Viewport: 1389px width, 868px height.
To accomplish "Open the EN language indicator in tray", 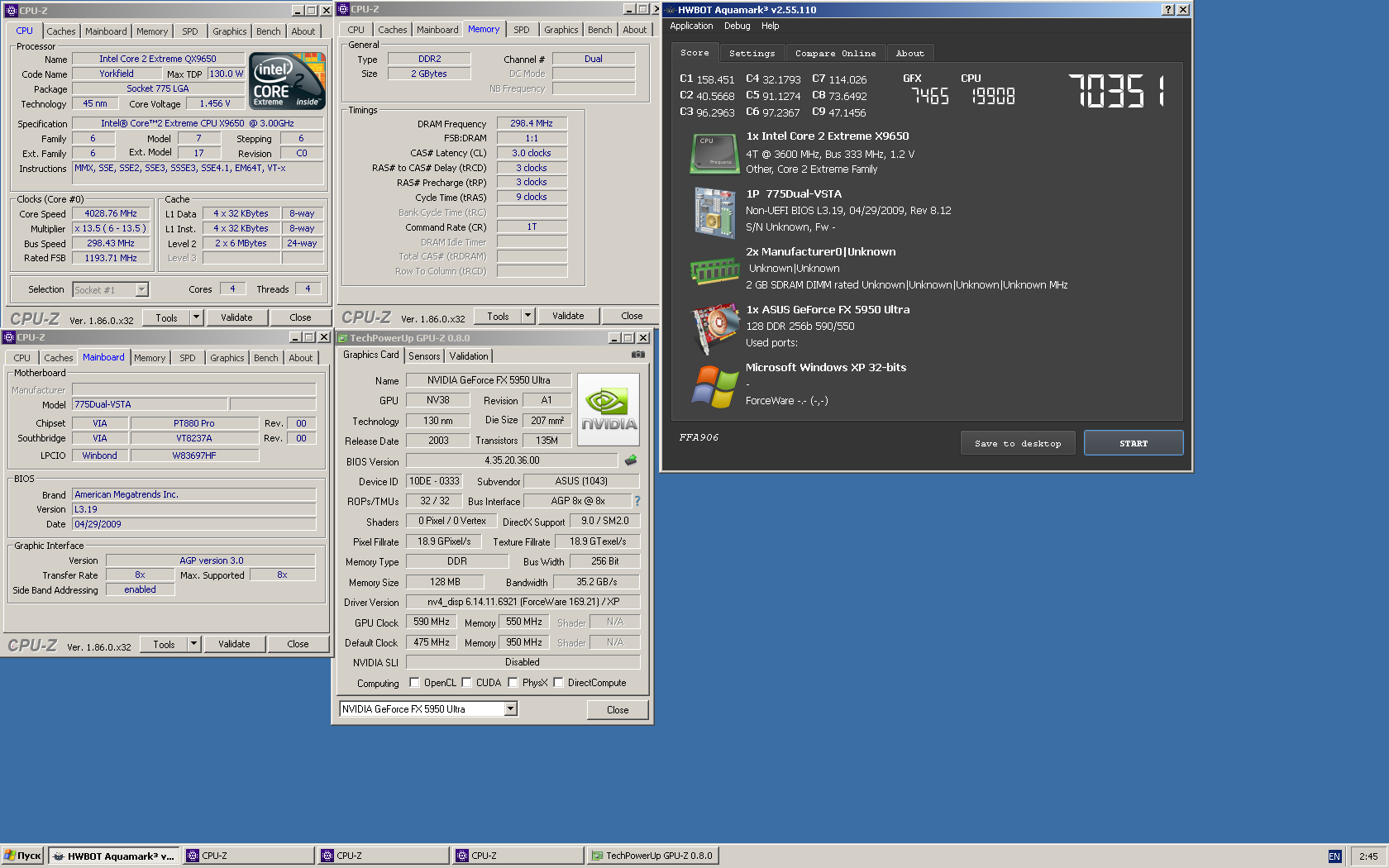I will [1334, 856].
